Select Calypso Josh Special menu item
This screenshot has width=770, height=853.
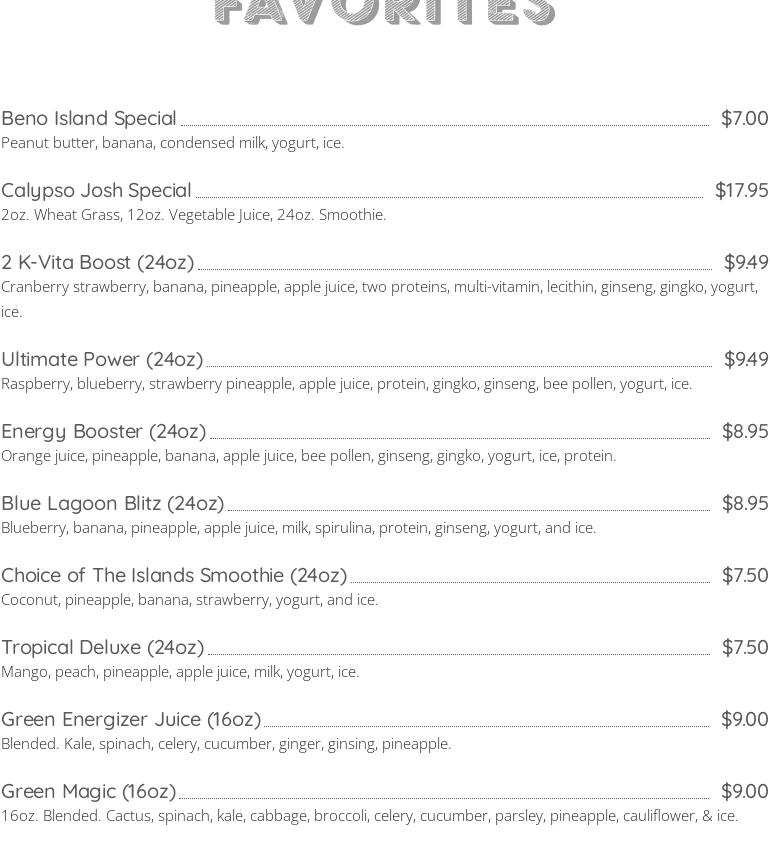pyautogui.click(x=96, y=190)
